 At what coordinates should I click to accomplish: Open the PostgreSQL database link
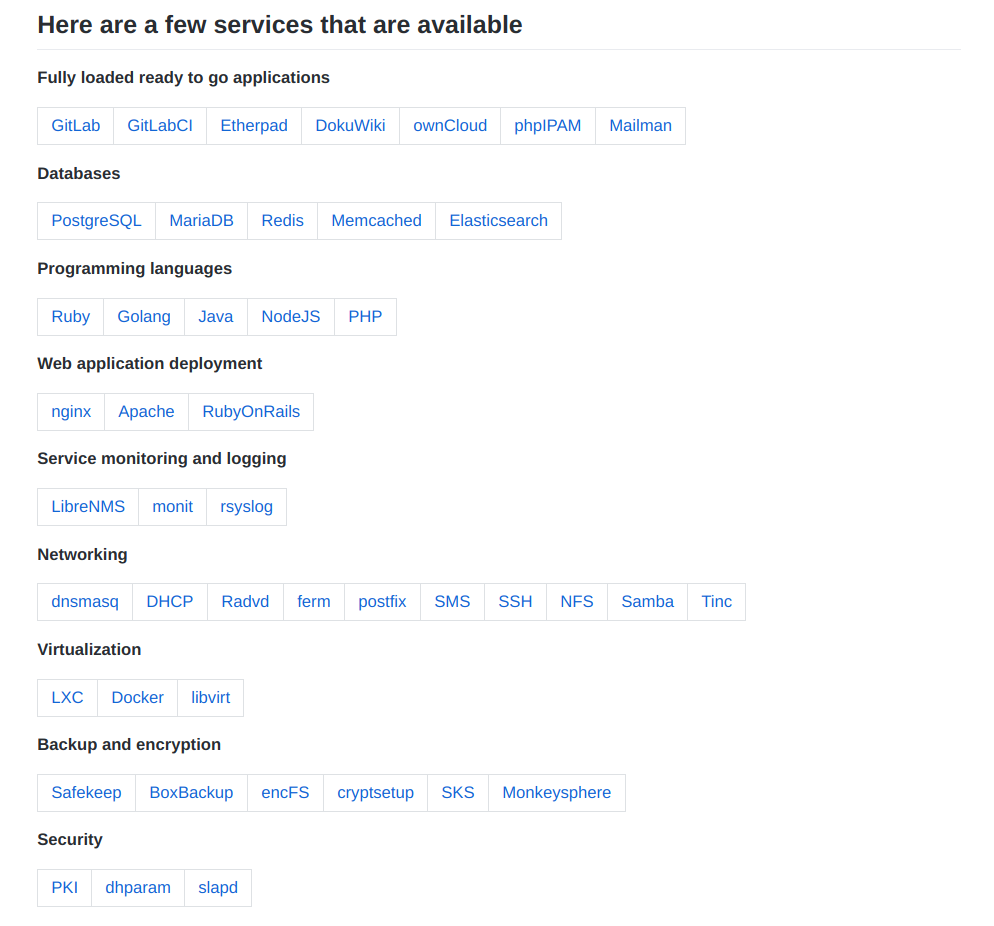(x=96, y=221)
